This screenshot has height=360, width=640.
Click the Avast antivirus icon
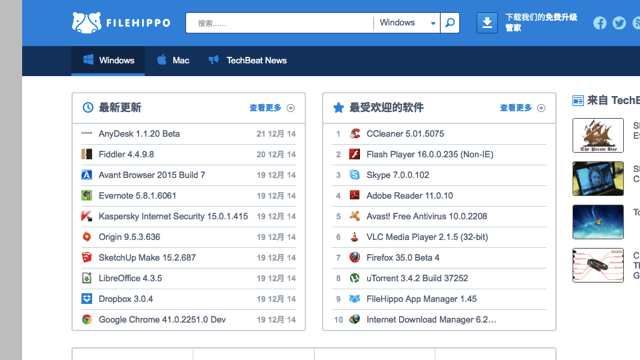click(x=355, y=216)
